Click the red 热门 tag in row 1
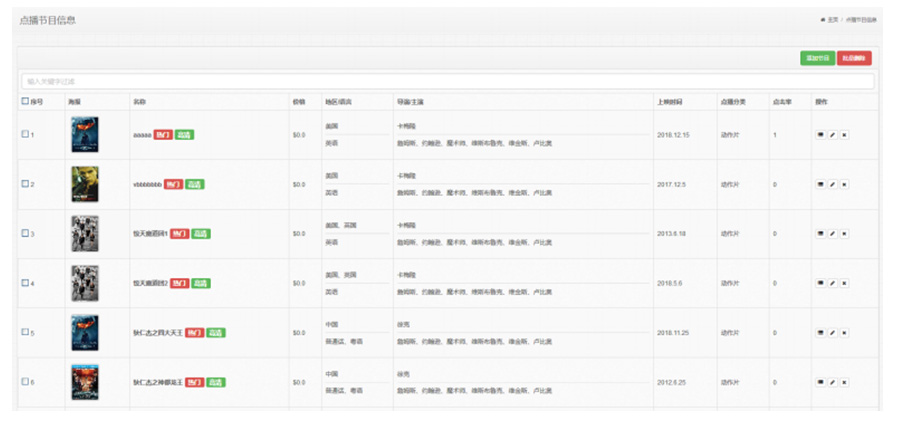 click(x=164, y=135)
